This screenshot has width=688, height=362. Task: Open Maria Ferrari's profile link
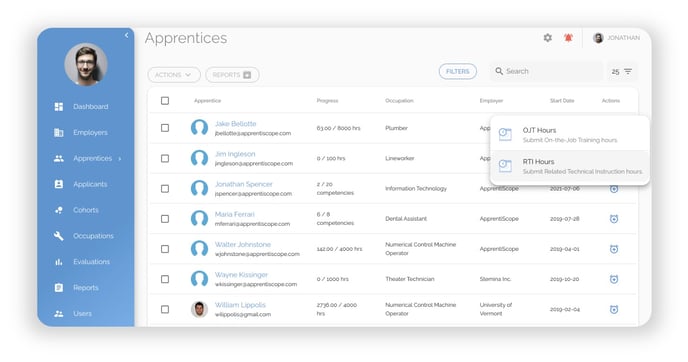pos(234,214)
